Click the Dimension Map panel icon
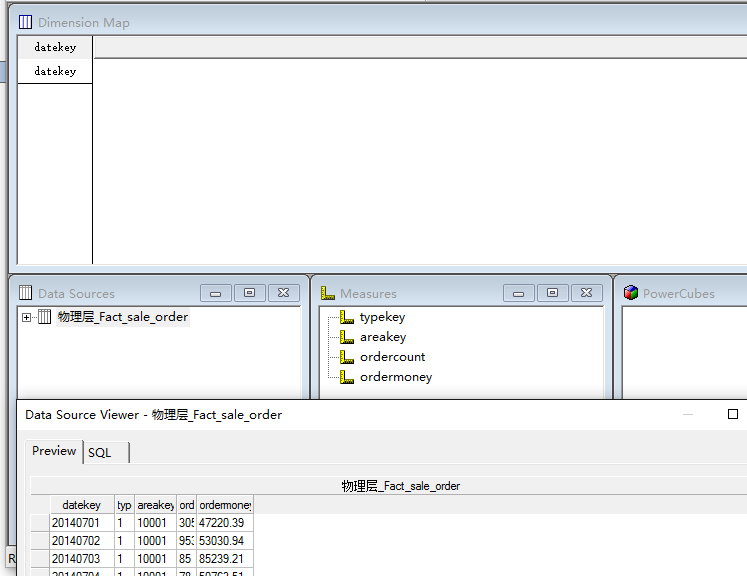This screenshot has height=576, width=747. coord(25,22)
